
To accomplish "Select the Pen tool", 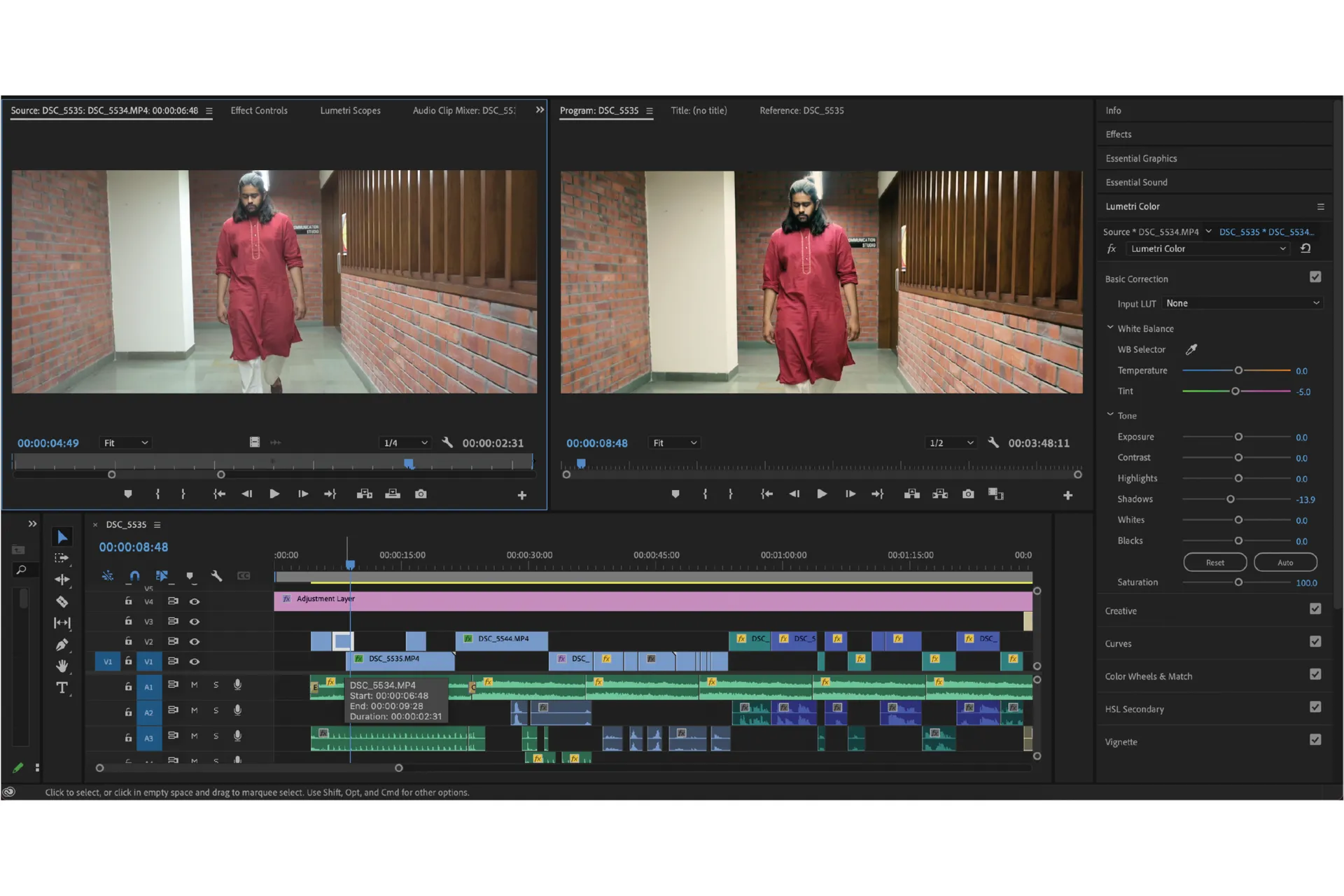I will (62, 645).
